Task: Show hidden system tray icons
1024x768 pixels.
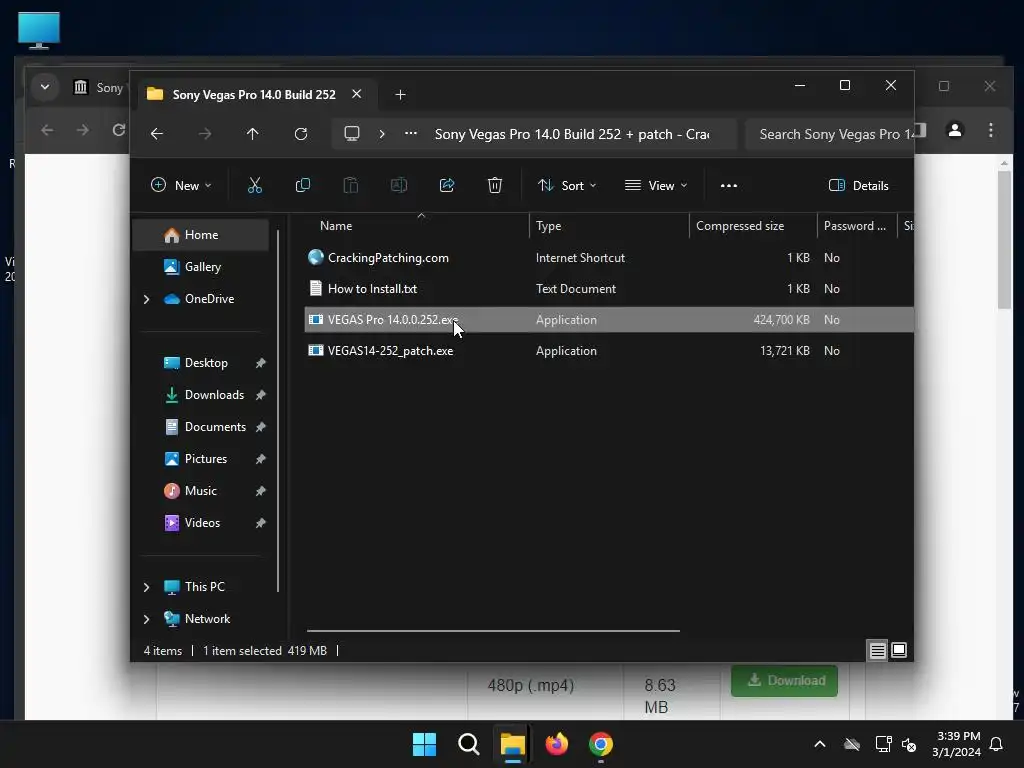Action: (820, 744)
